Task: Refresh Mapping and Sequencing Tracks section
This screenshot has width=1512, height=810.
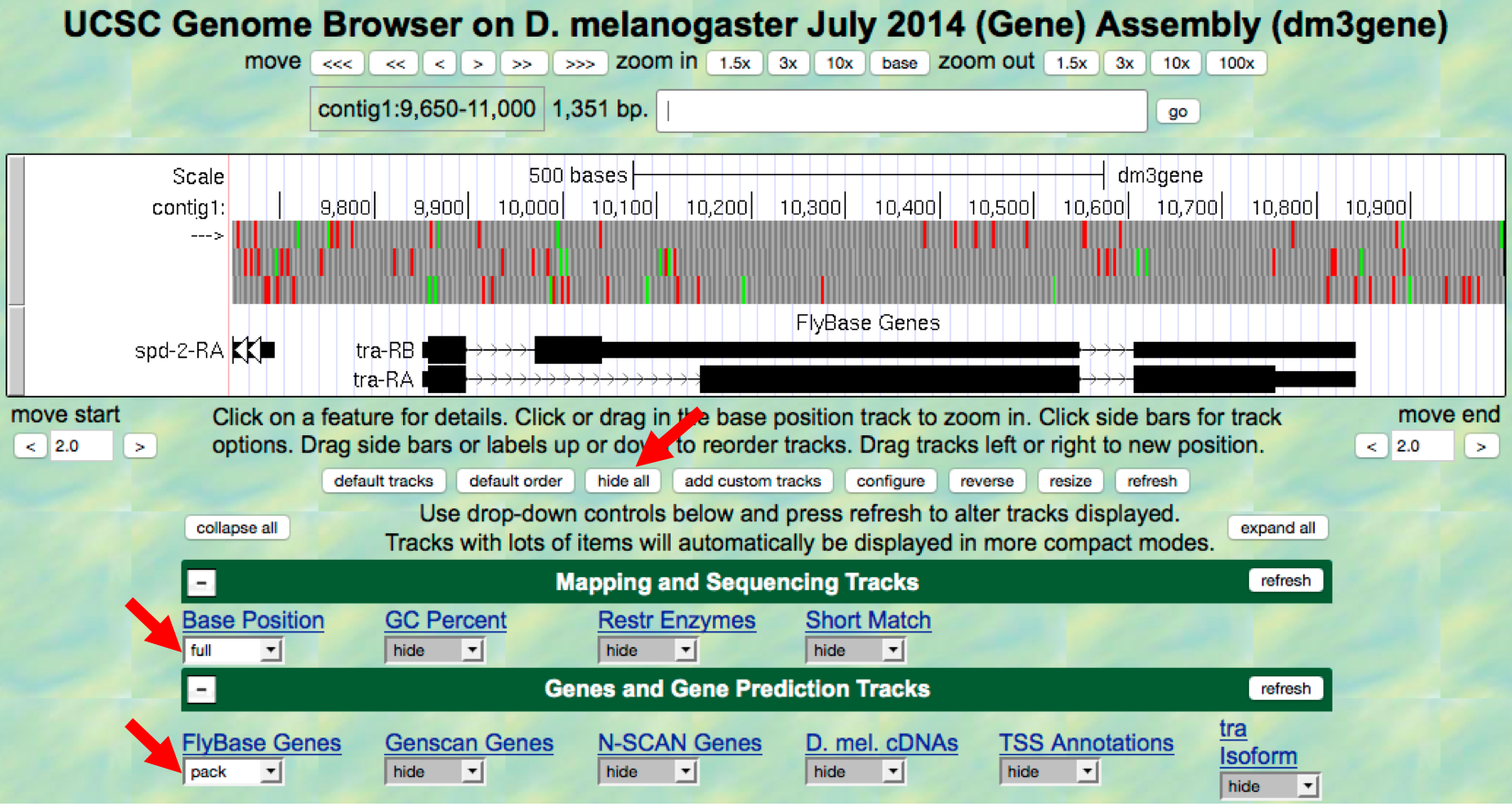Action: (x=1286, y=581)
